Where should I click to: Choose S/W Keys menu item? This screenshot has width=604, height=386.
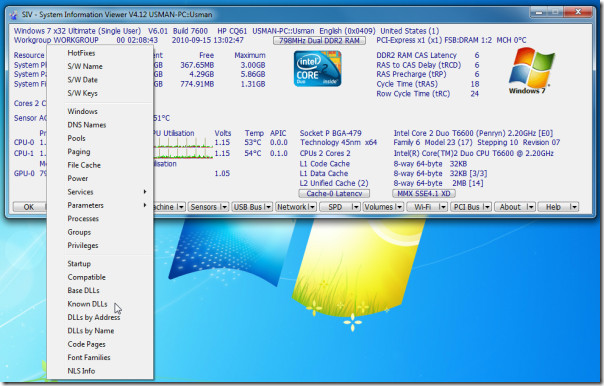click(100, 93)
